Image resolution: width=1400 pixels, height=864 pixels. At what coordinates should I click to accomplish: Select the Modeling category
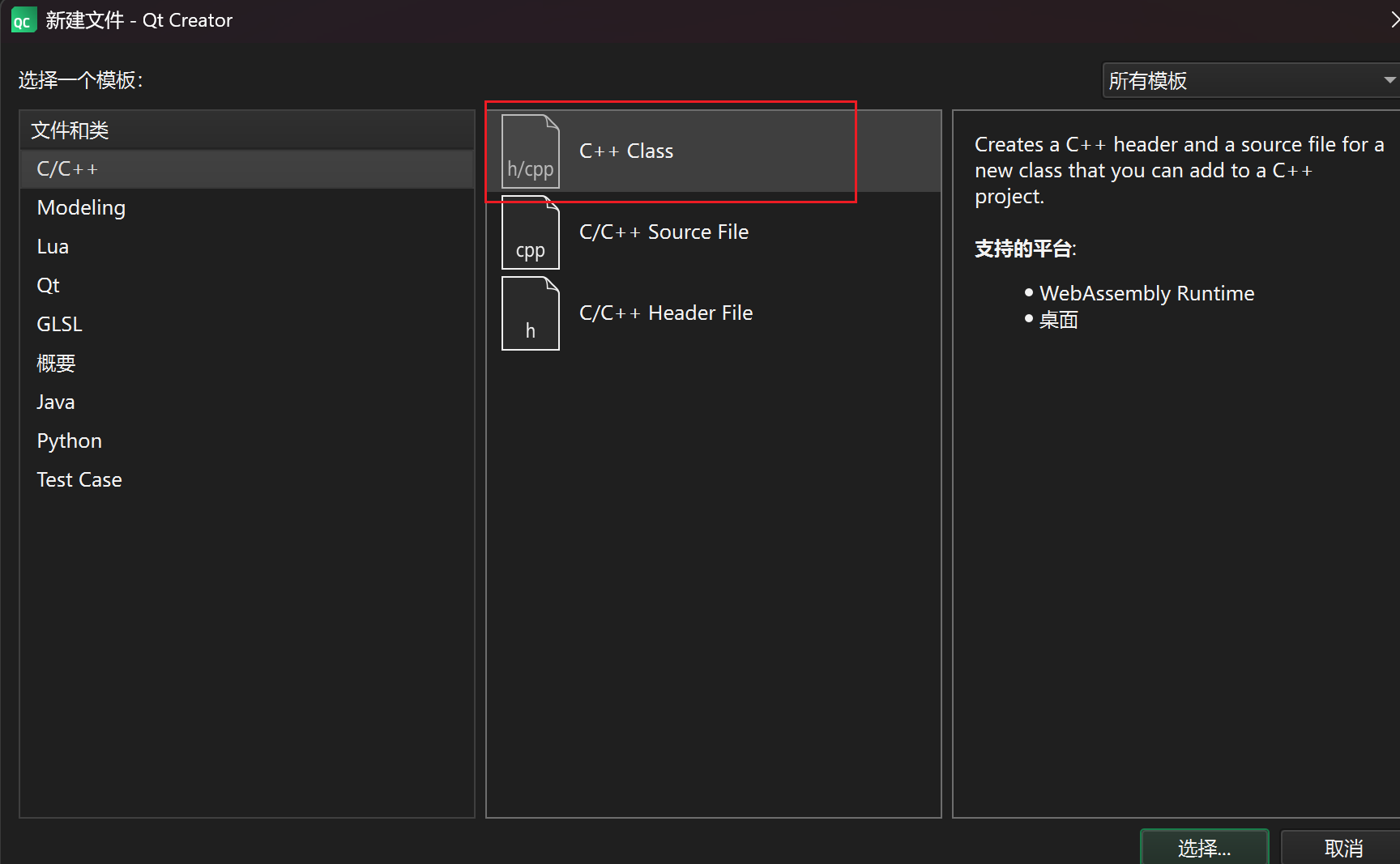click(247, 208)
